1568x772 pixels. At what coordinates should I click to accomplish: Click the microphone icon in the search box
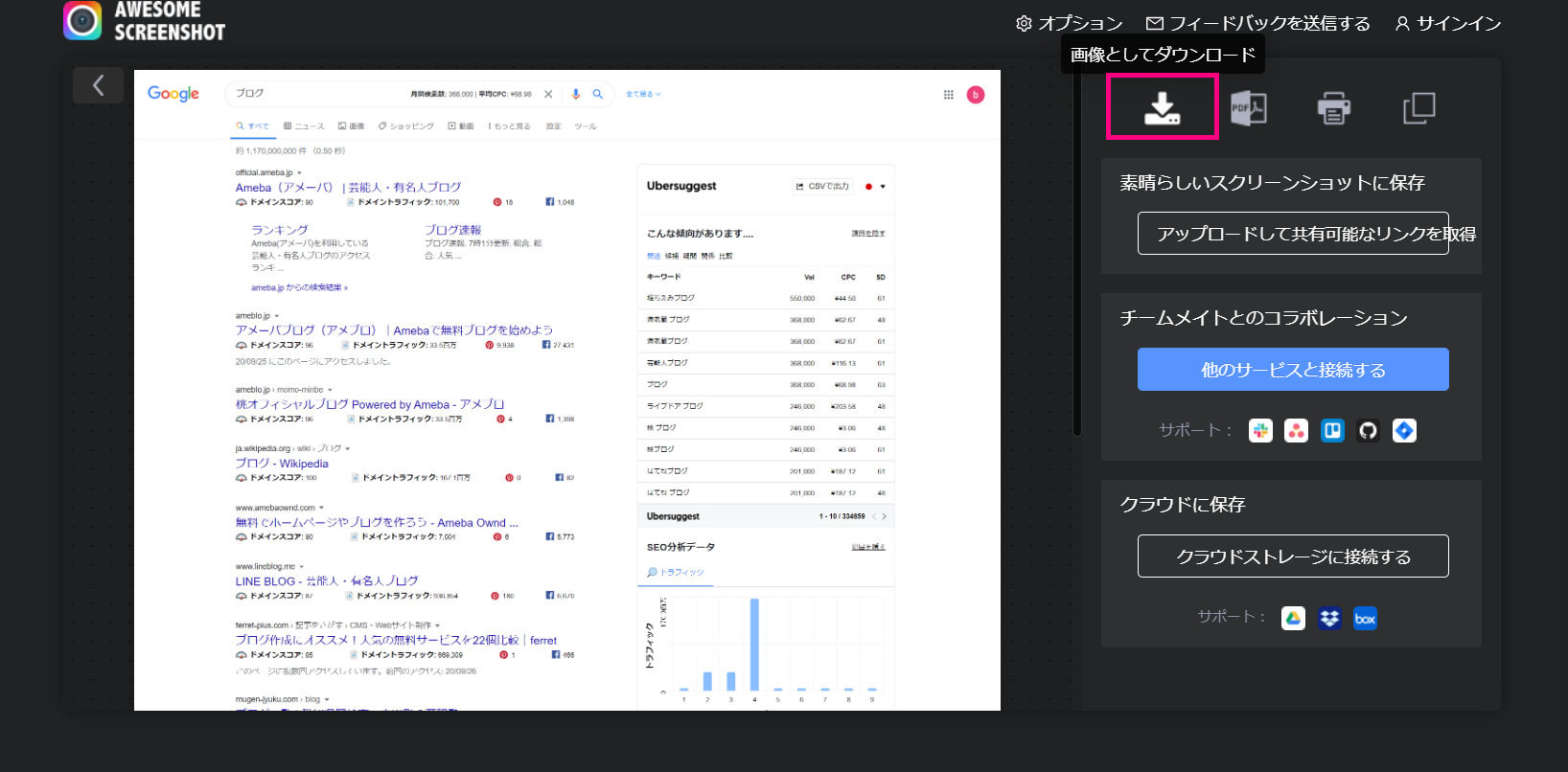click(x=576, y=94)
